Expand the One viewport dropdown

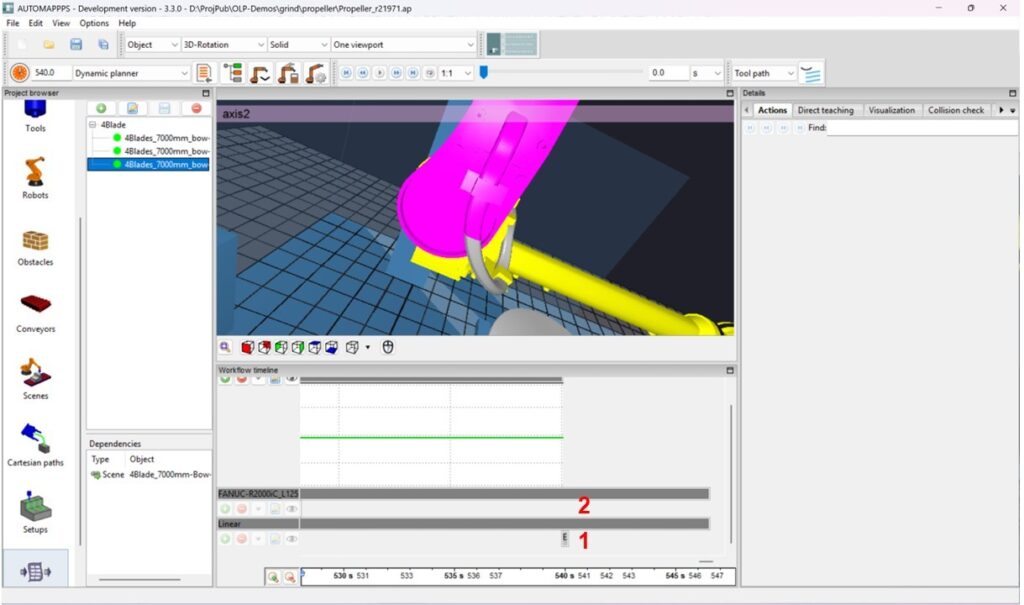470,44
